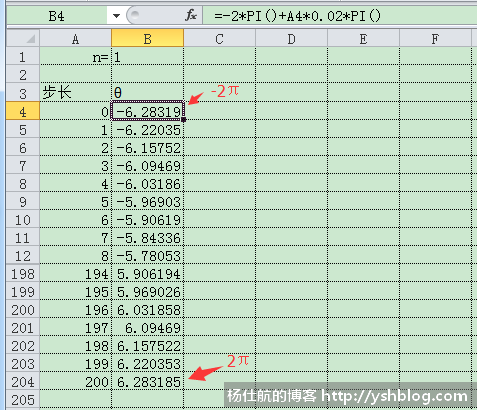Select row 10 header
Image resolution: width=477 pixels, height=410 pixels.
point(23,219)
